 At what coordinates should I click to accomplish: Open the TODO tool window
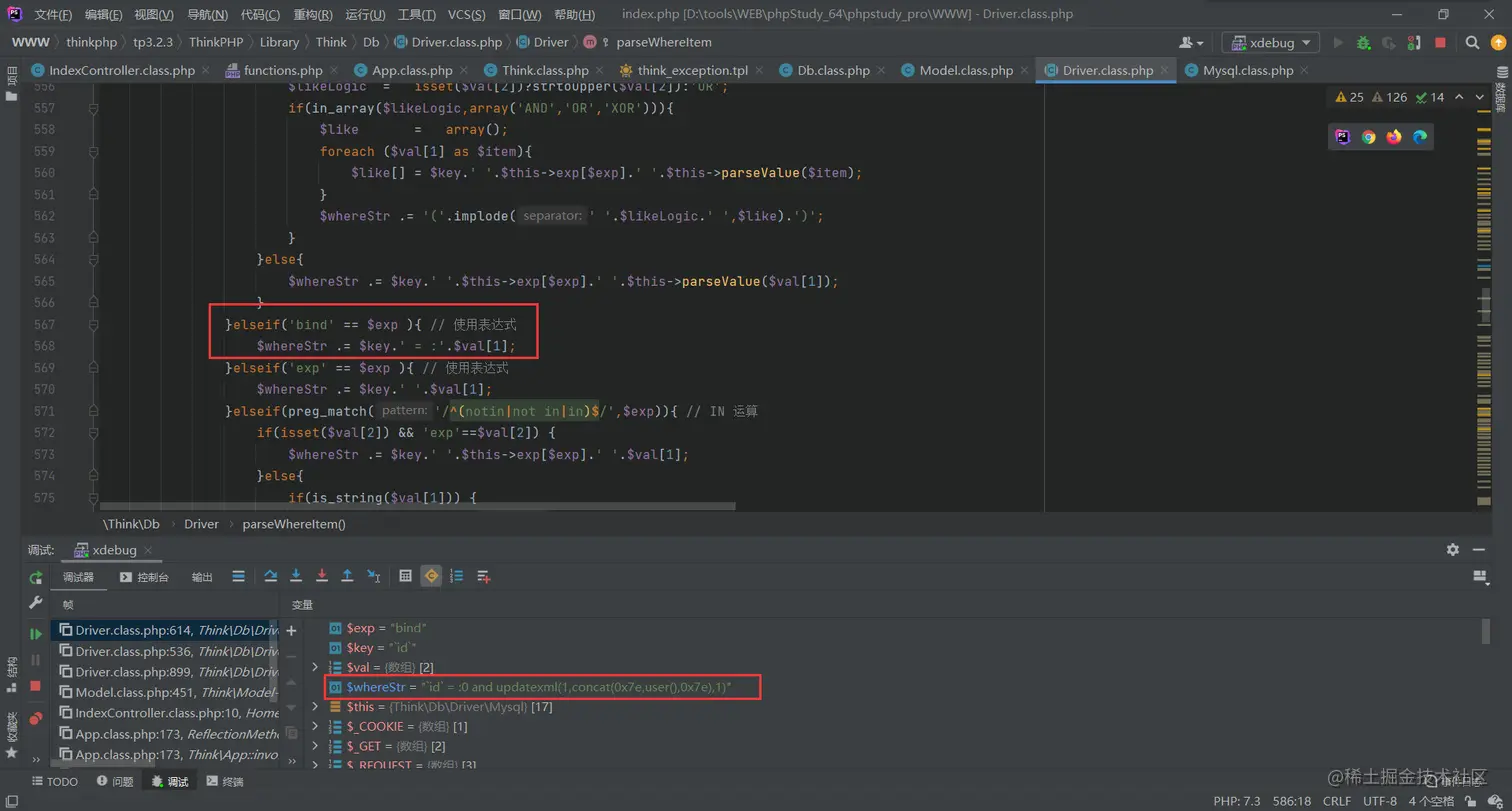pos(54,782)
